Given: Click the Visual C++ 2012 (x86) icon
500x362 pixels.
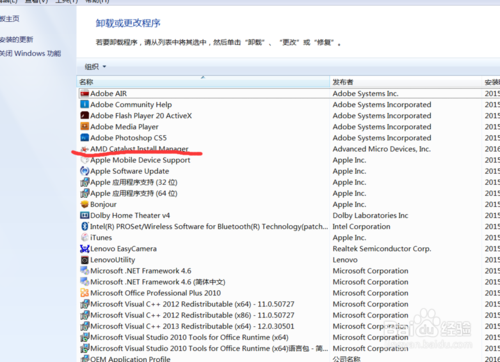Looking at the screenshot, I should tap(85, 315).
